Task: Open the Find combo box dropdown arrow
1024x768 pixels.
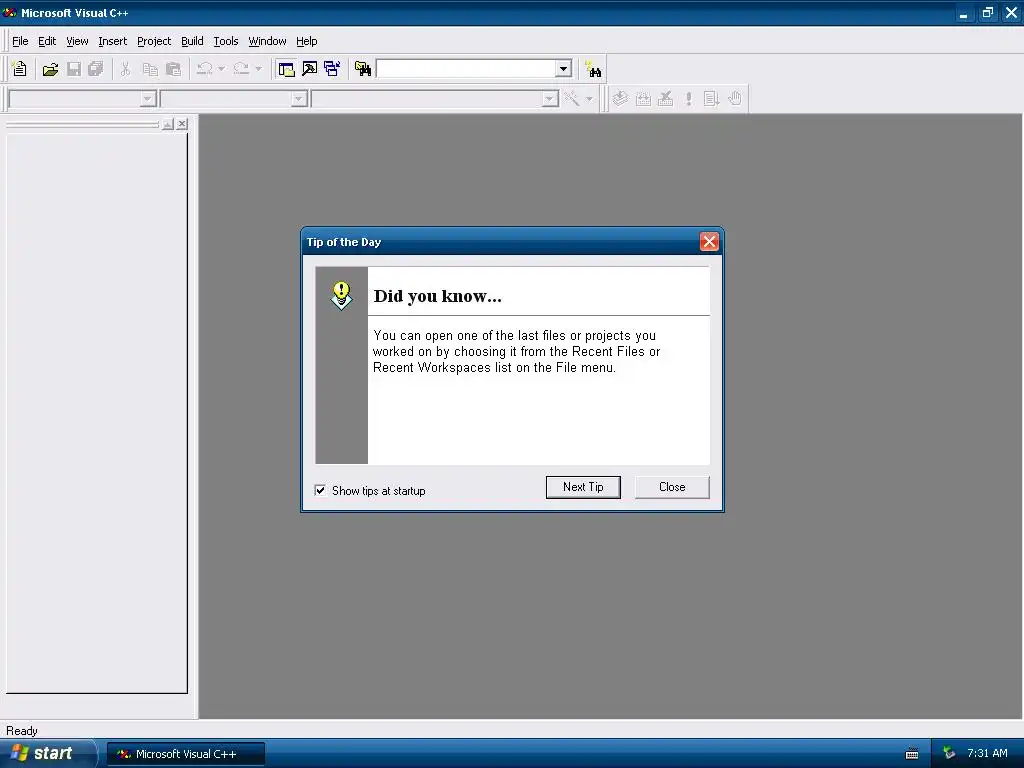Action: [563, 69]
